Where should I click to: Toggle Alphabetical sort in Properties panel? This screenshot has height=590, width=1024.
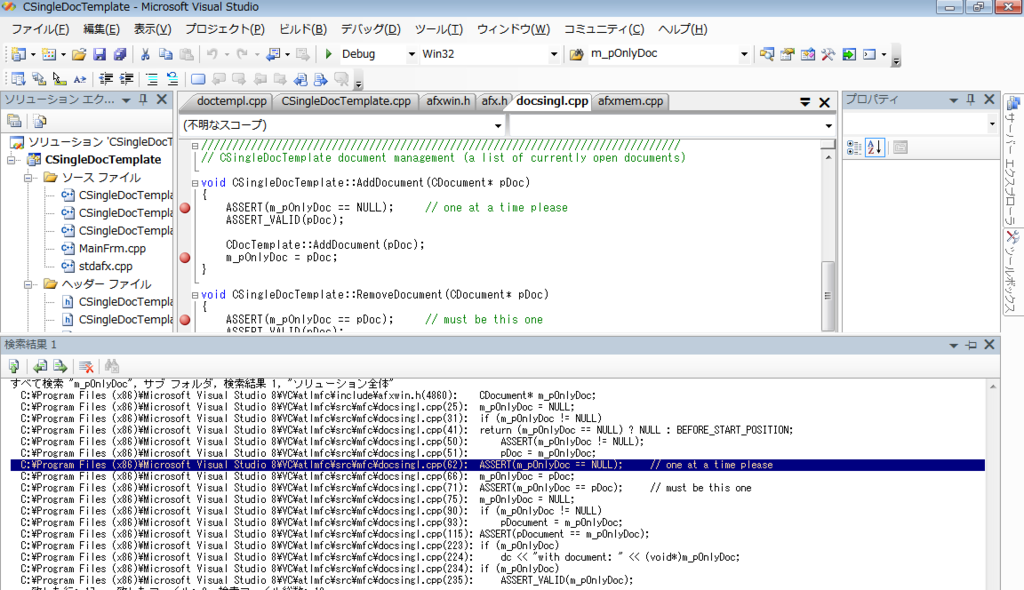click(875, 148)
